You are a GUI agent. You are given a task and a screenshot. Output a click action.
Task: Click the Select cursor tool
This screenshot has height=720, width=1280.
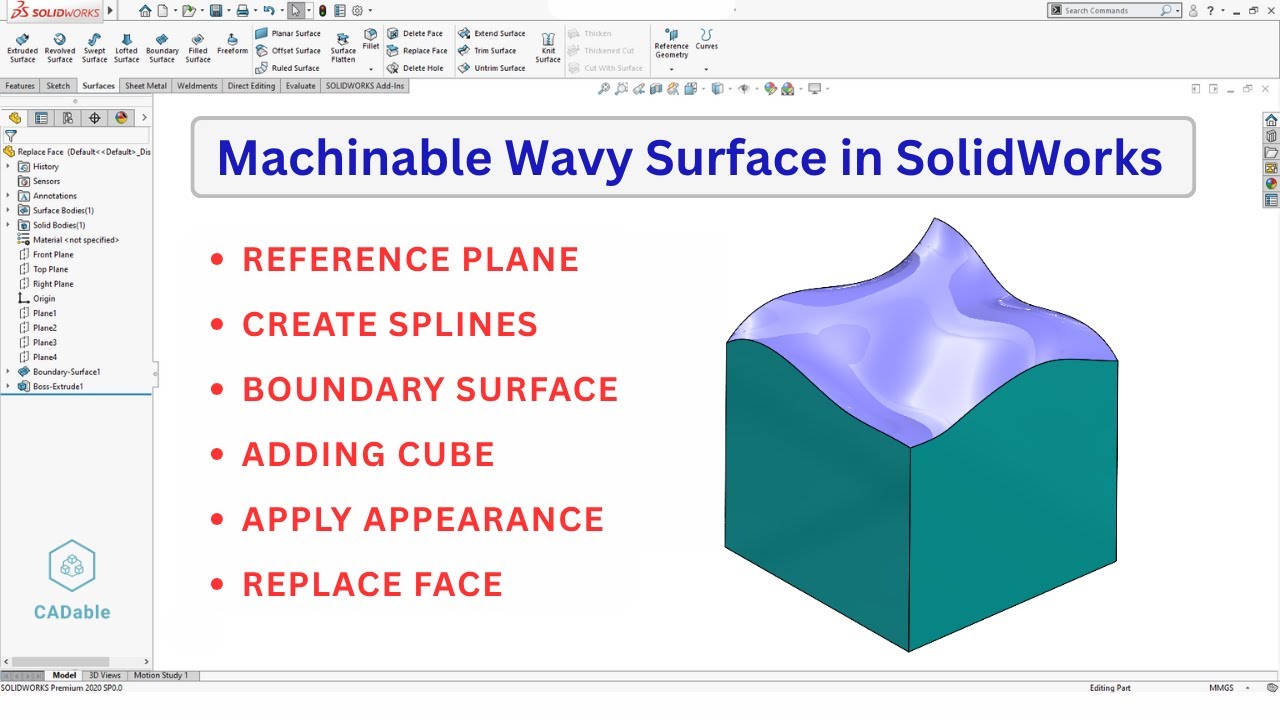click(x=295, y=11)
